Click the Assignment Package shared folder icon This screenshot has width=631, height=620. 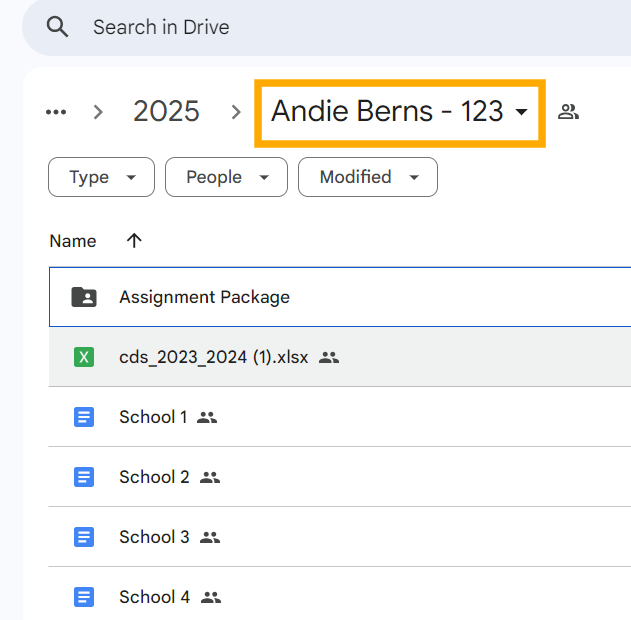[84, 297]
